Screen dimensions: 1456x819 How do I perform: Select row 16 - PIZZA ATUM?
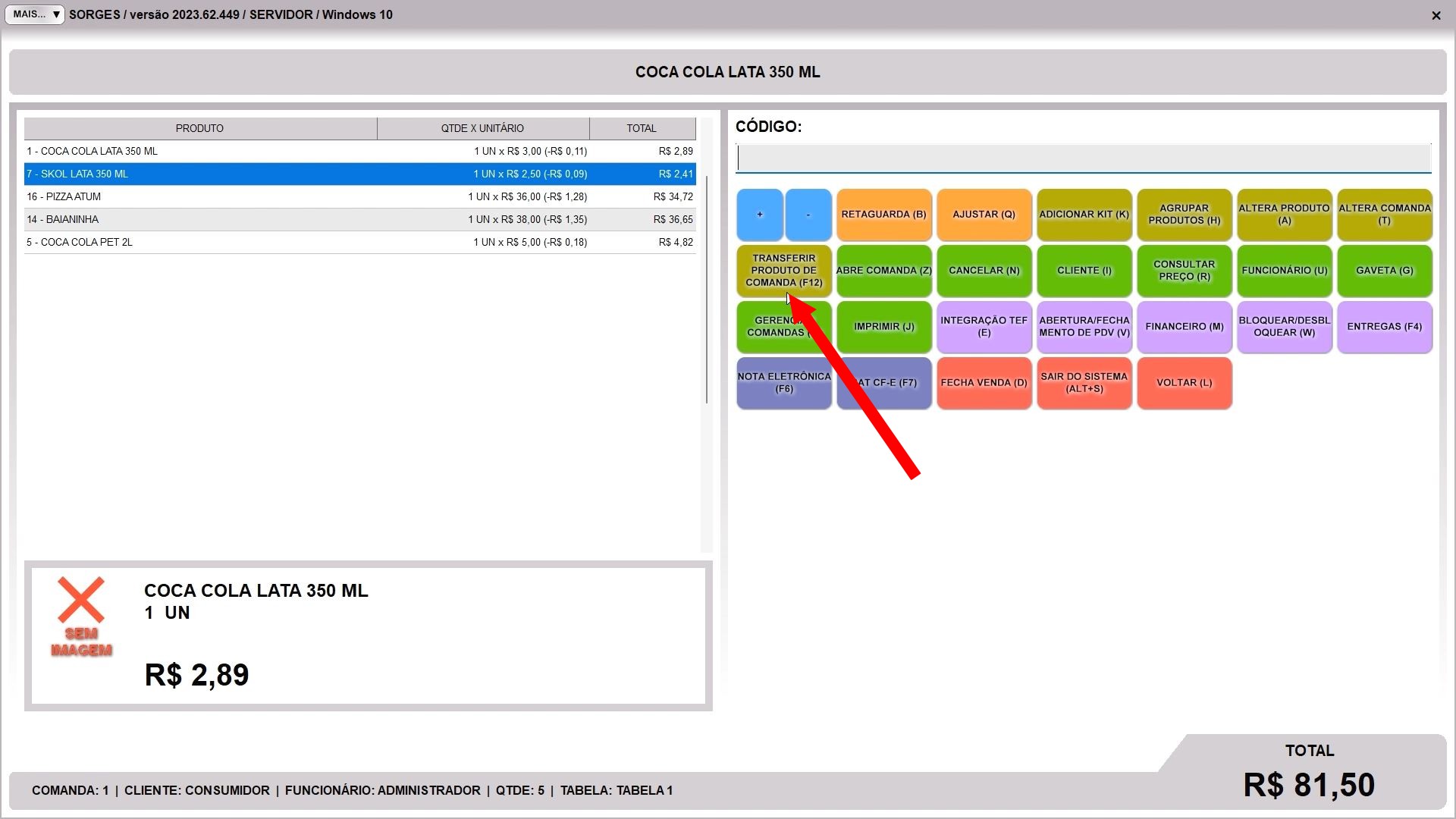pyautogui.click(x=360, y=197)
